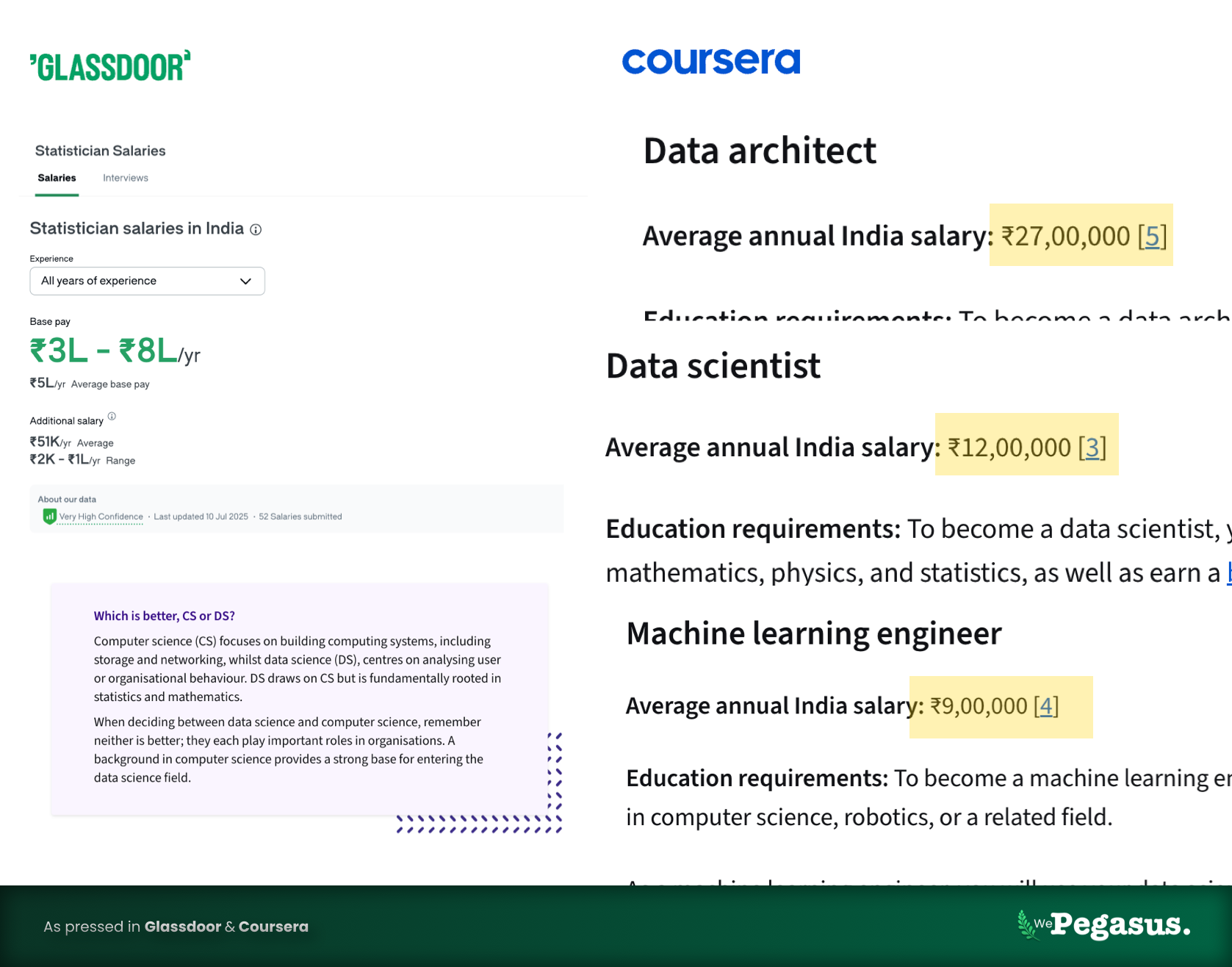Click the 'Which is better, CS or DS?' heading
The image size is (1232, 967).
pyautogui.click(x=164, y=616)
